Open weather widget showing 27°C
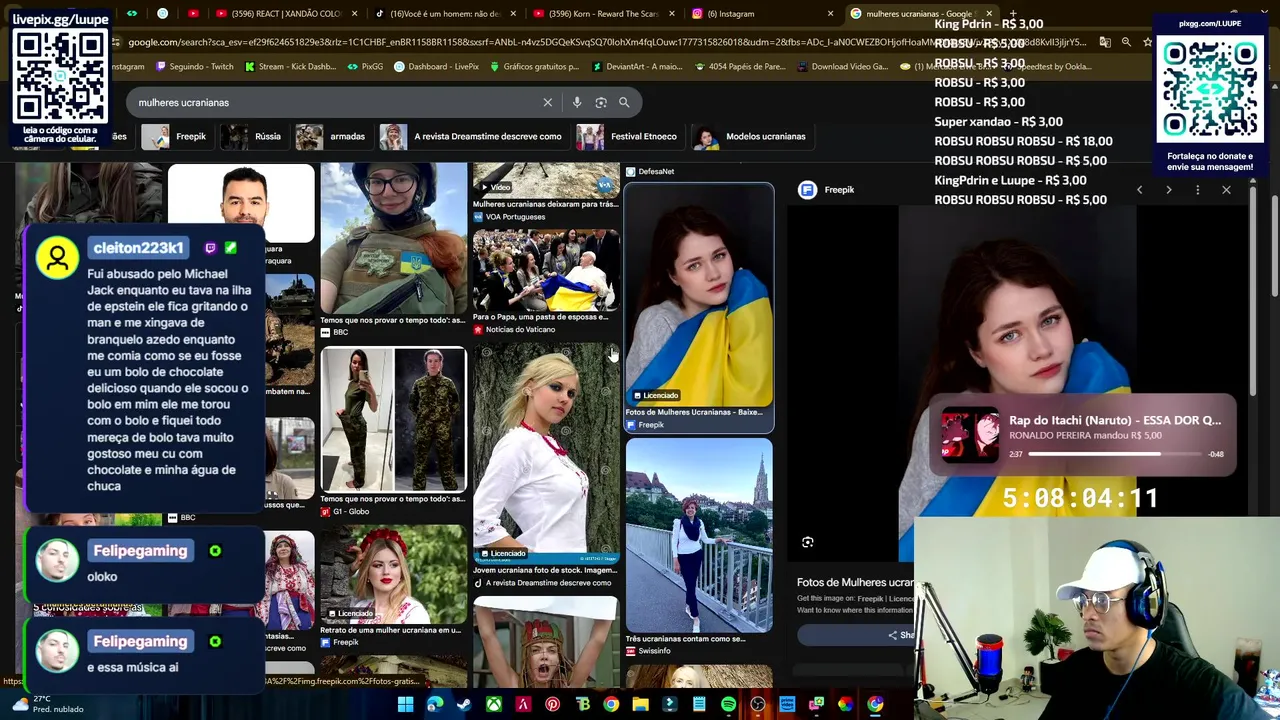 pyautogui.click(x=48, y=704)
